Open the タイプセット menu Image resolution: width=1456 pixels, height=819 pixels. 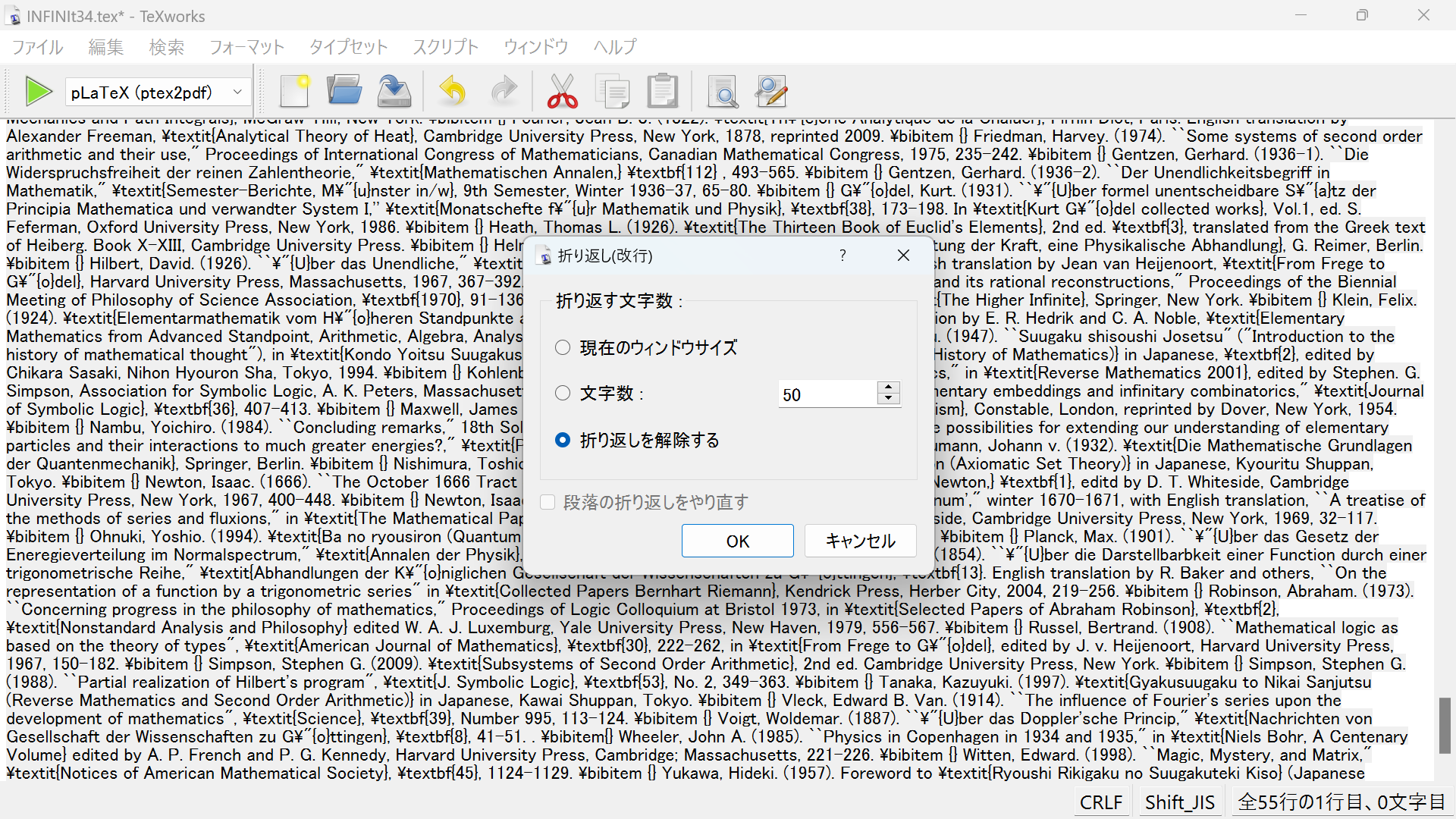coord(348,47)
